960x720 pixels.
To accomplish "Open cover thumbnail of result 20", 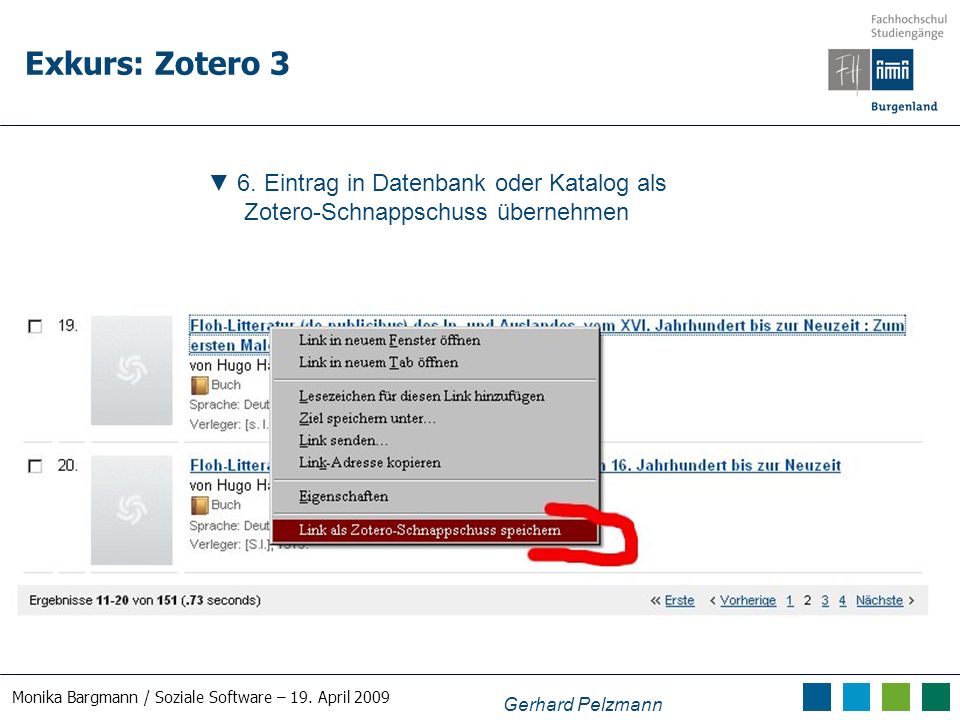I will coord(132,510).
